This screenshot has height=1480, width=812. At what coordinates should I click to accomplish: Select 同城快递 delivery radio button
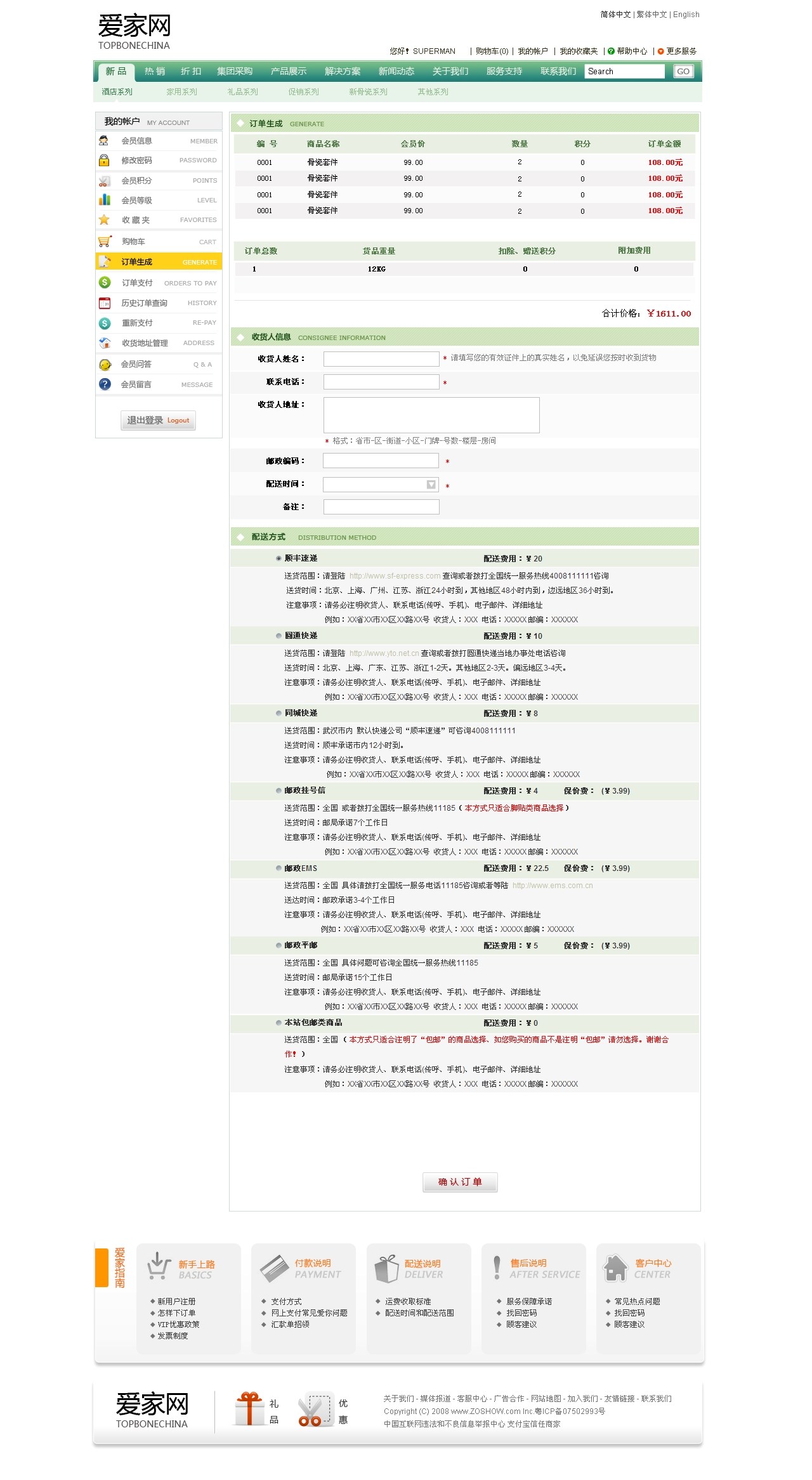coord(278,713)
